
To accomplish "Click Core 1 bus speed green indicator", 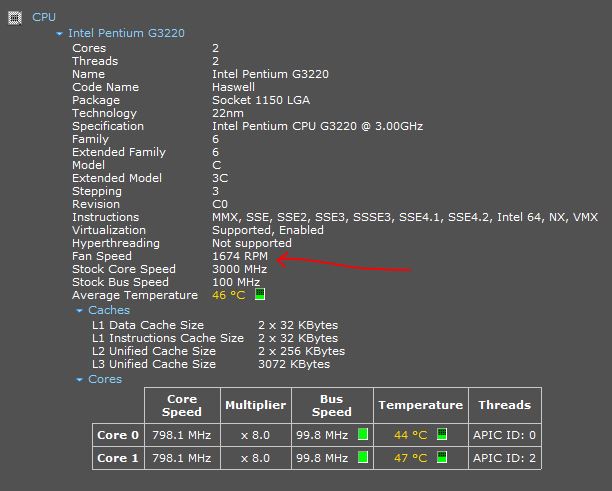I will (363, 457).
